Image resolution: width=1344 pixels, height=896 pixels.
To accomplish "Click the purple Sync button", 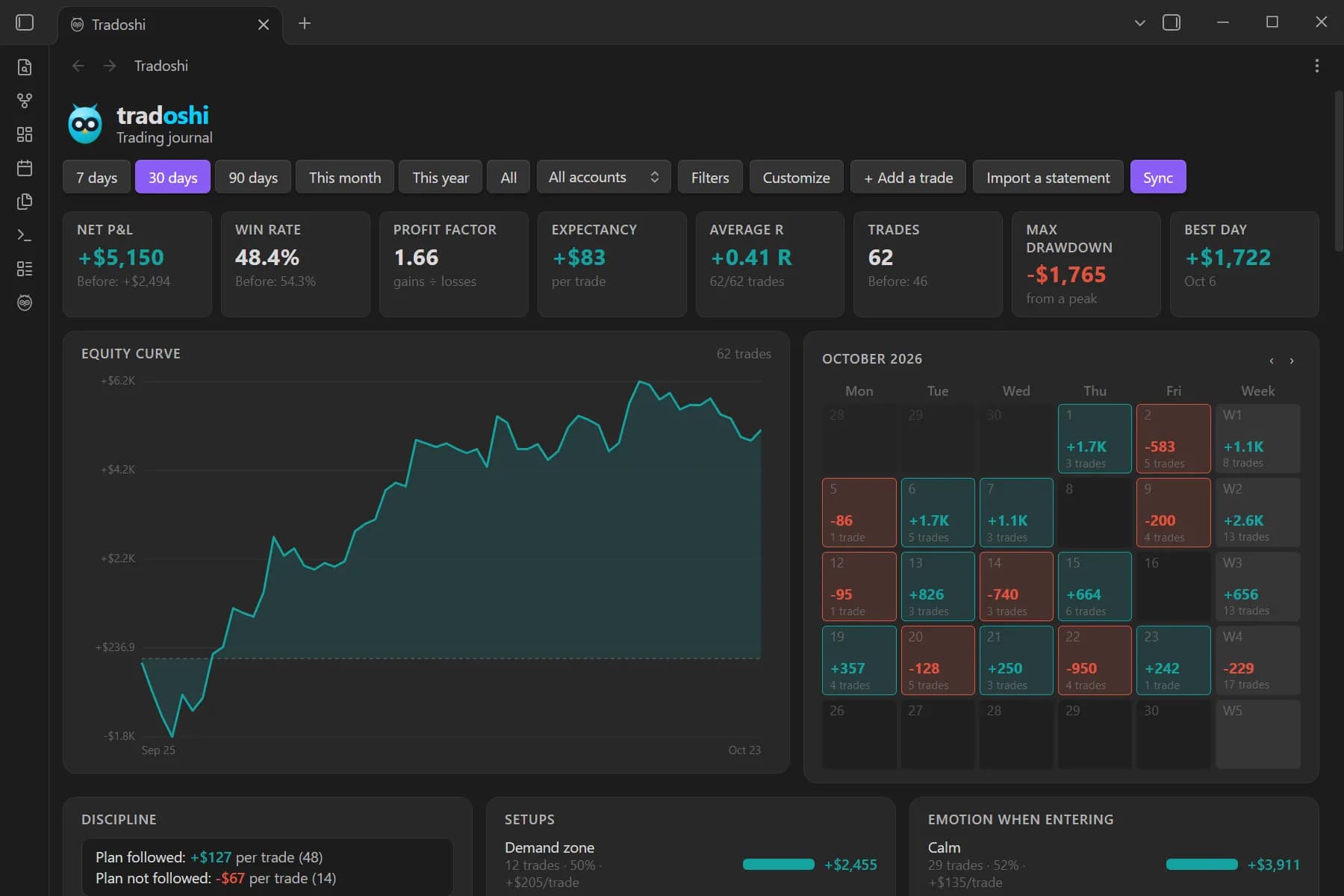I will click(x=1158, y=177).
